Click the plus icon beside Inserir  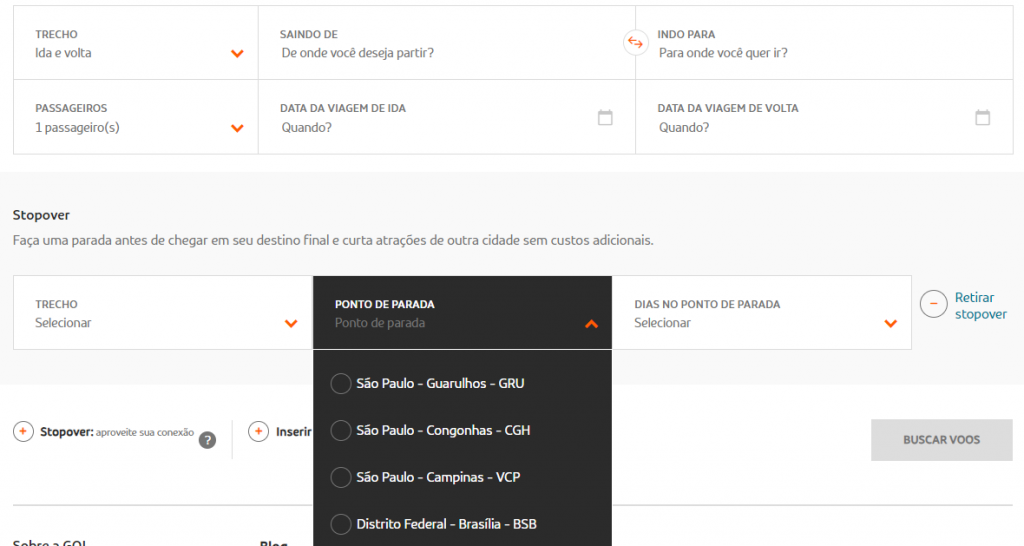259,432
